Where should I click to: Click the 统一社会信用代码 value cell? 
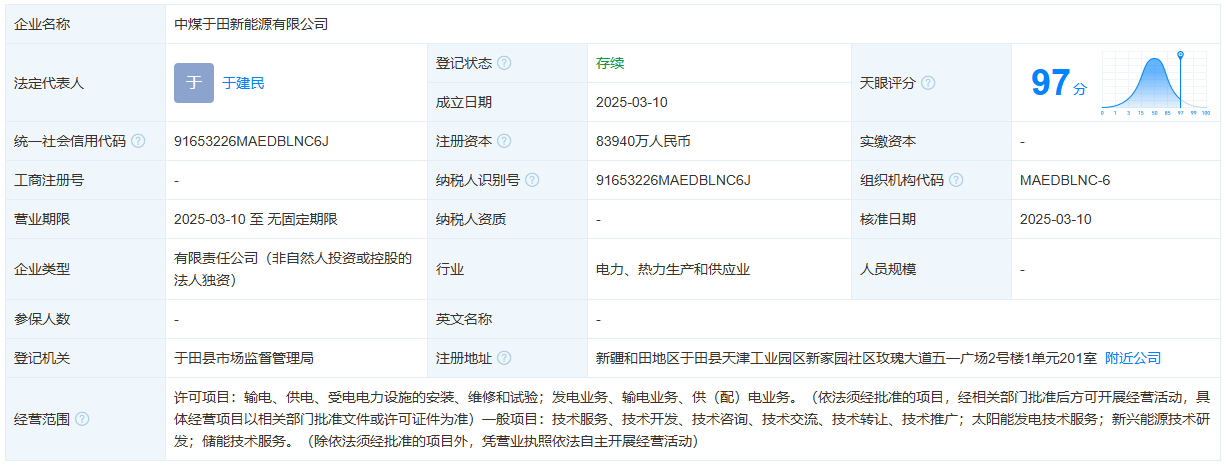pos(251,141)
